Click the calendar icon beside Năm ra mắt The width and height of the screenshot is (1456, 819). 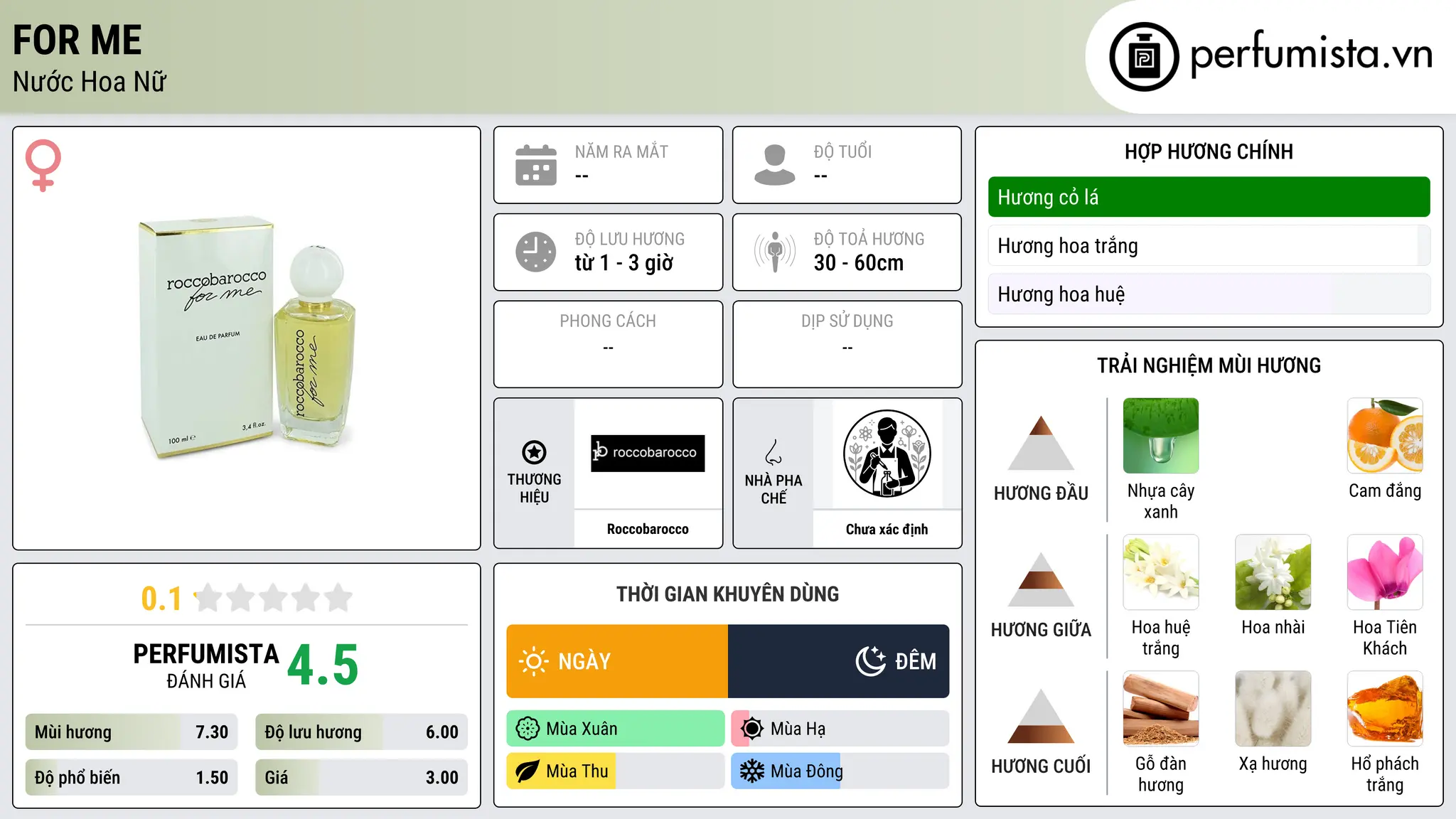(536, 165)
